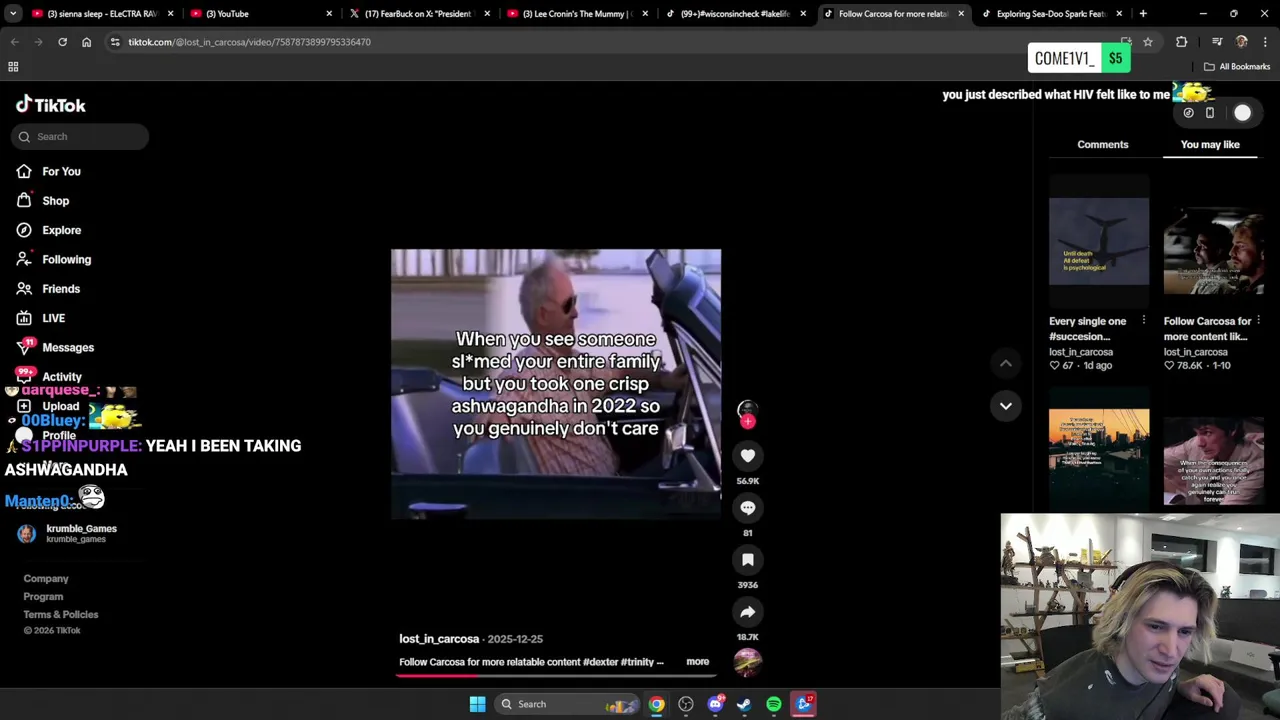Click the TikTok logo

[51, 105]
